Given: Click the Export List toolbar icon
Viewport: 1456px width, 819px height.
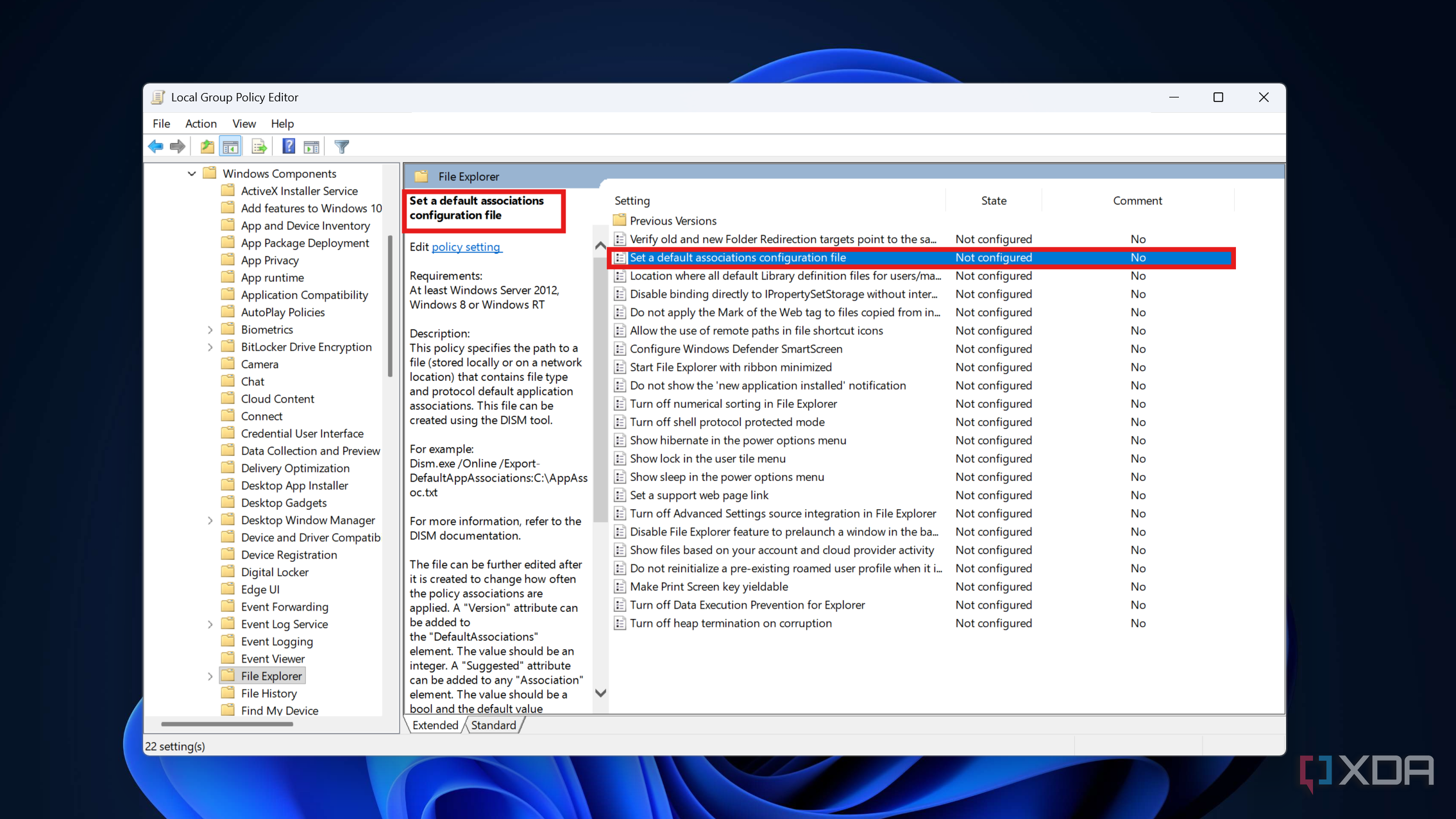Looking at the screenshot, I should tap(259, 147).
